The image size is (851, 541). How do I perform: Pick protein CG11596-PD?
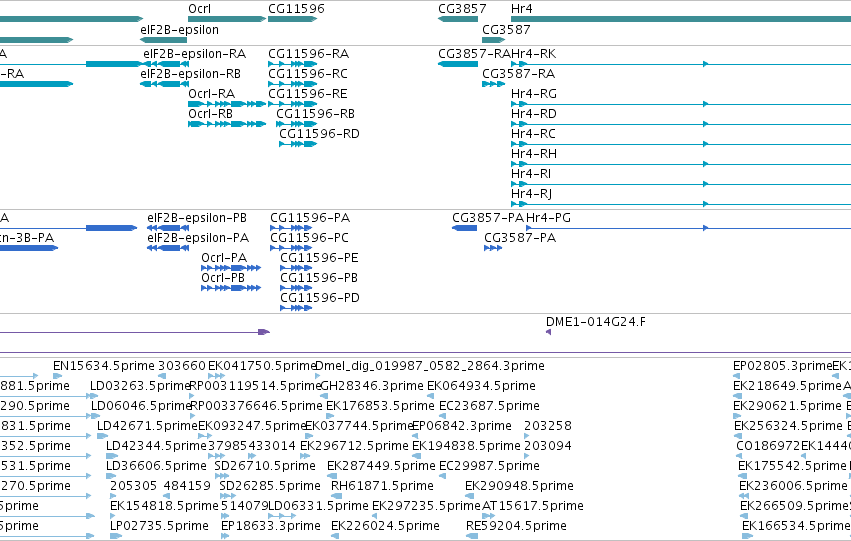coord(320,298)
